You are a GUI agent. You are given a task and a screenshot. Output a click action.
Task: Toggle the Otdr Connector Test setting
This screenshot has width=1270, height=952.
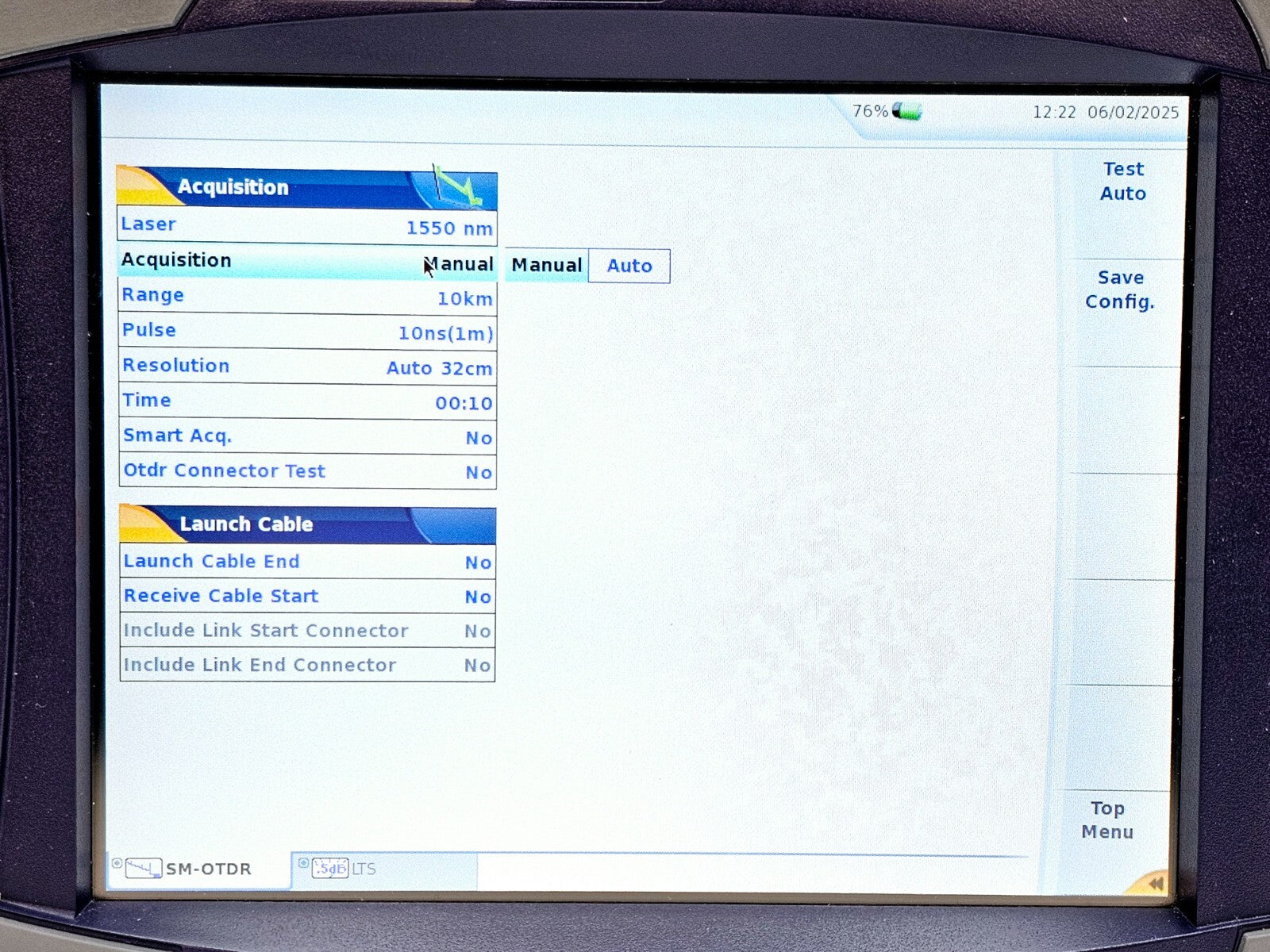(x=307, y=471)
